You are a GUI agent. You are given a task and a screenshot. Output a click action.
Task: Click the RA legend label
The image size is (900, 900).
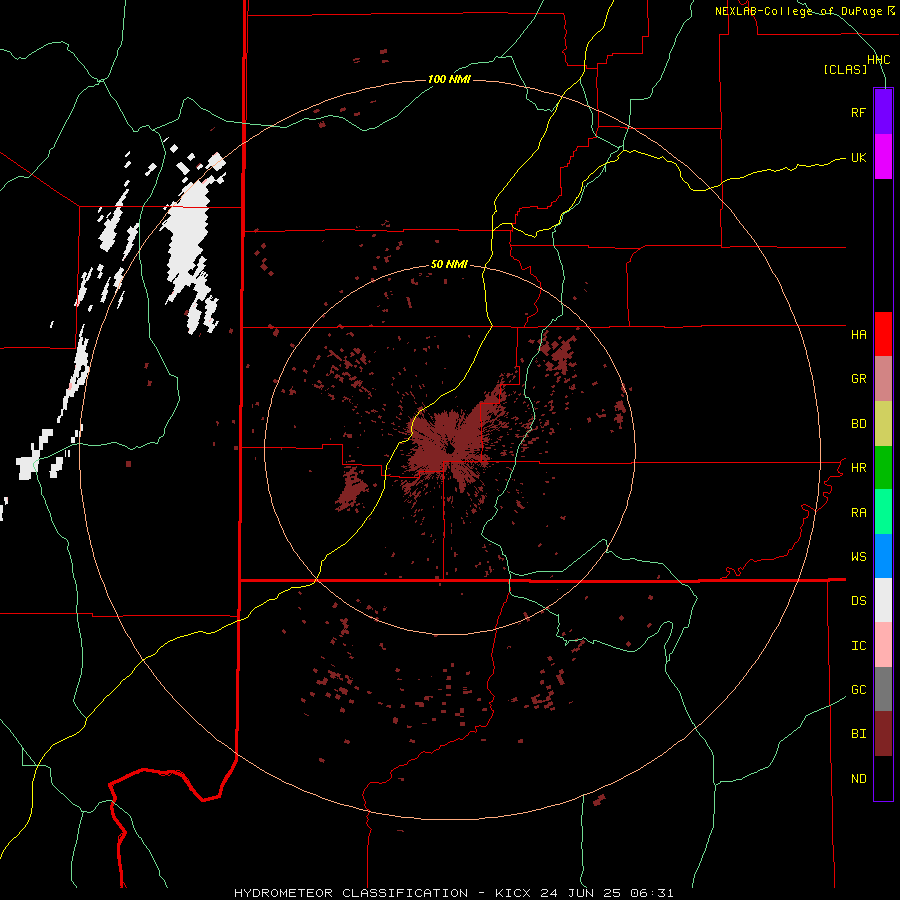pyautogui.click(x=858, y=512)
